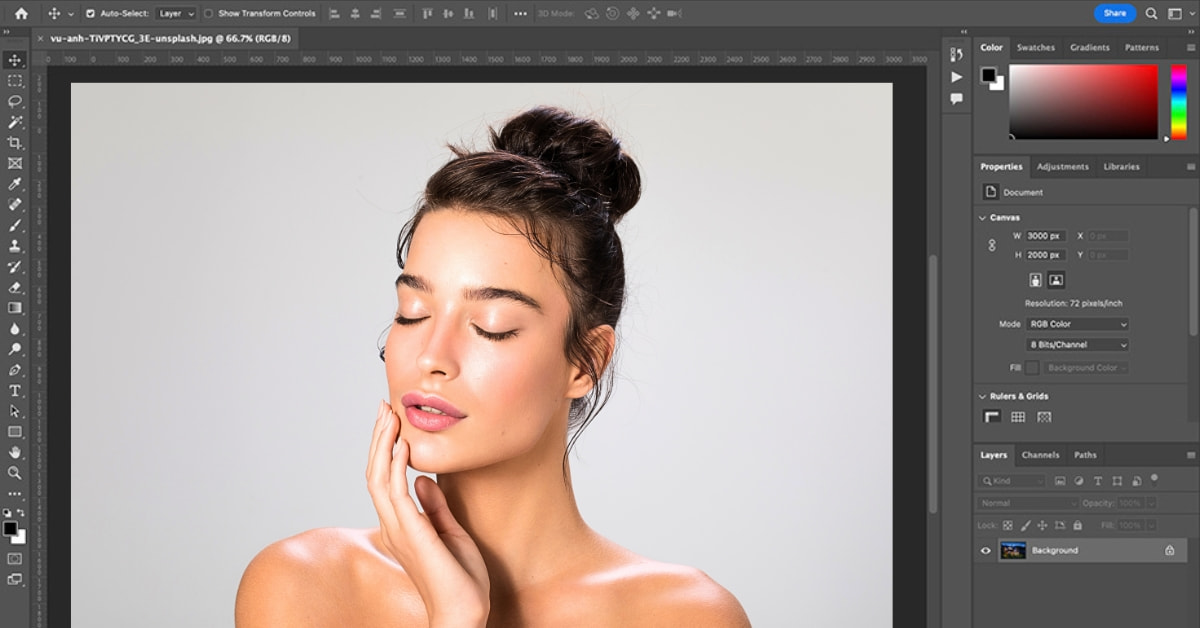
Task: Switch to the Paths tab
Action: [1085, 455]
